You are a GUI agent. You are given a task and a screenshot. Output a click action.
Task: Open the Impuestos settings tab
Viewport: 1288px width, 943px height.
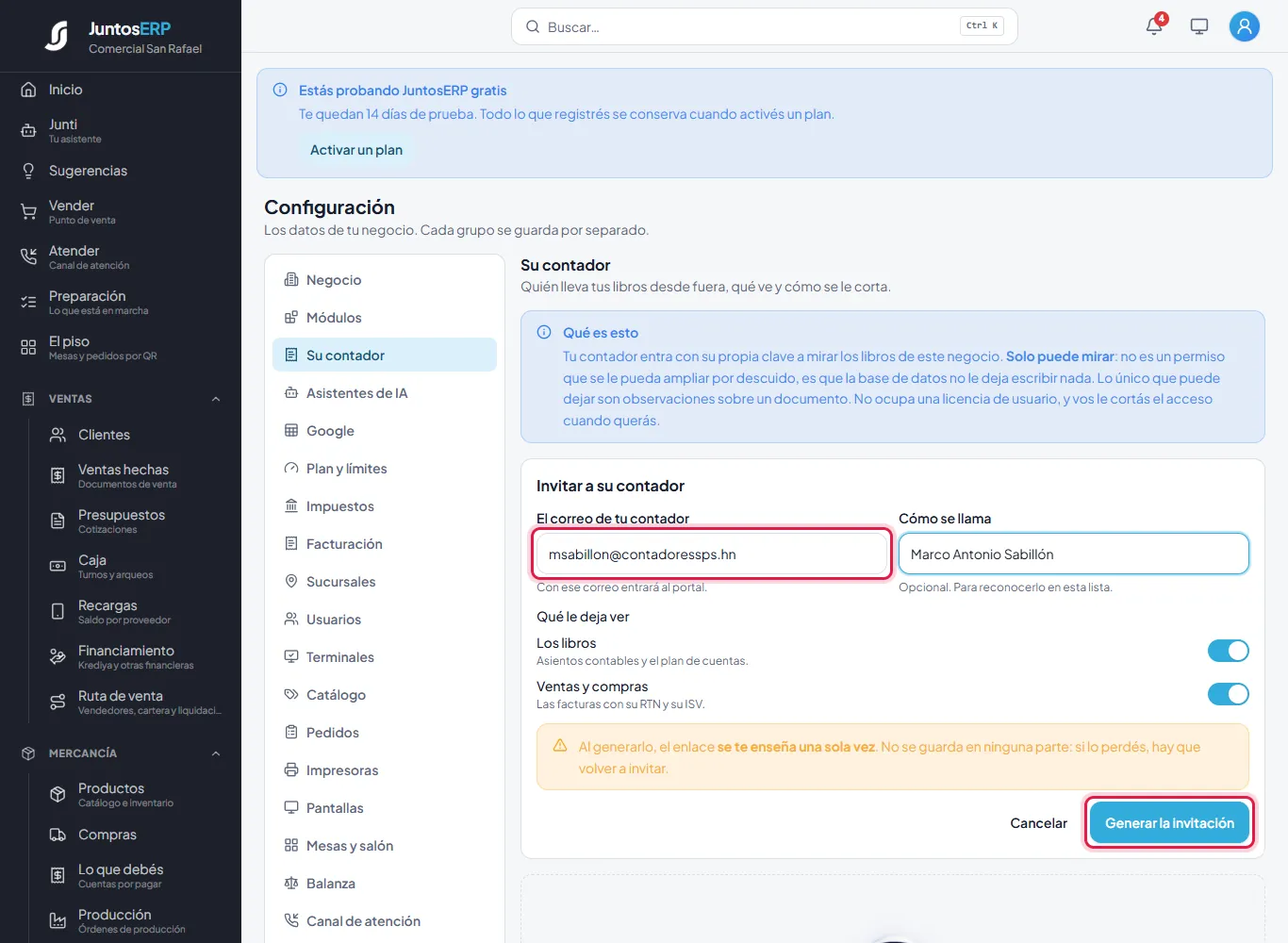[x=385, y=506]
